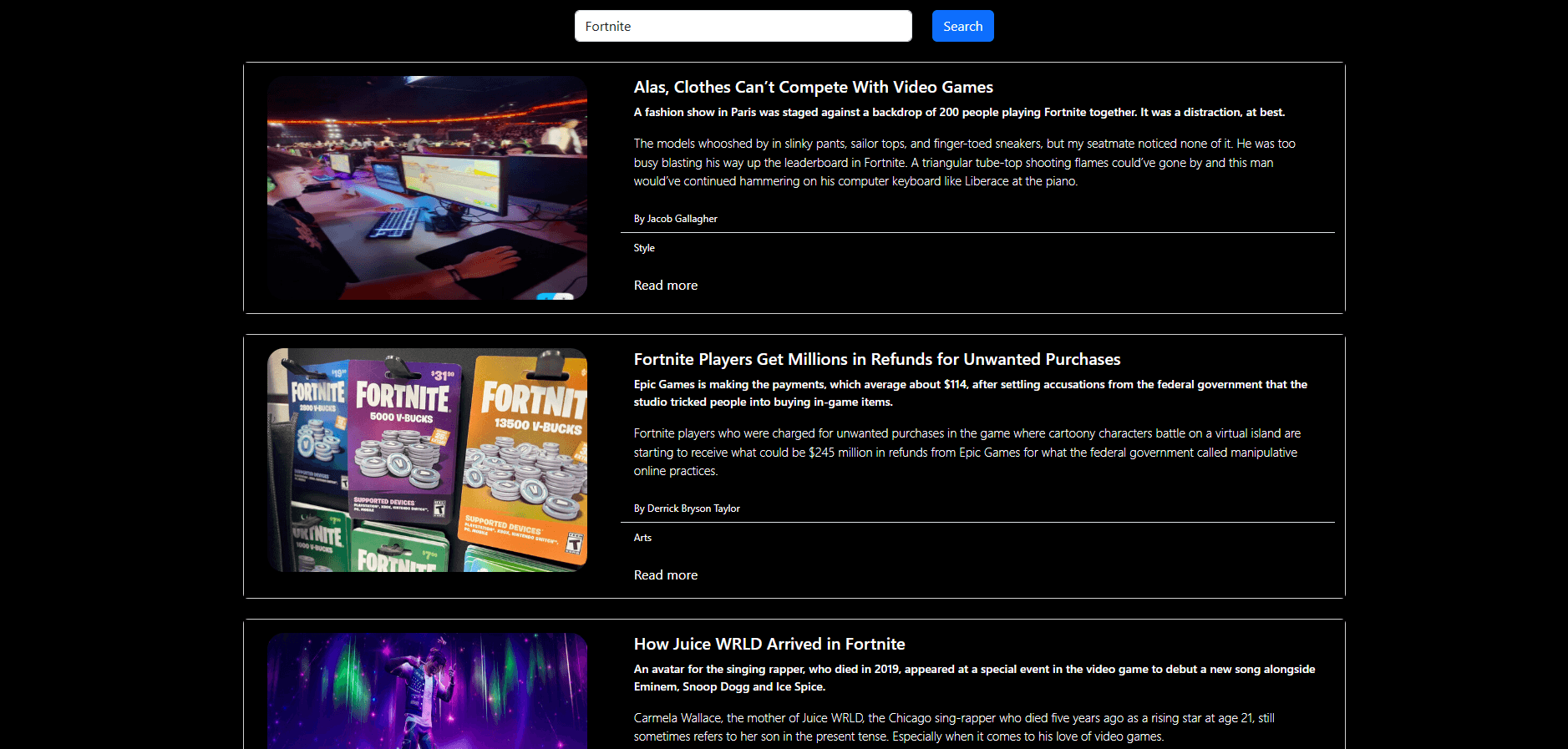Image resolution: width=1568 pixels, height=749 pixels.
Task: Open 'Fortnite Players Get Millions in Refunds' headline
Action: pyautogui.click(x=876, y=359)
